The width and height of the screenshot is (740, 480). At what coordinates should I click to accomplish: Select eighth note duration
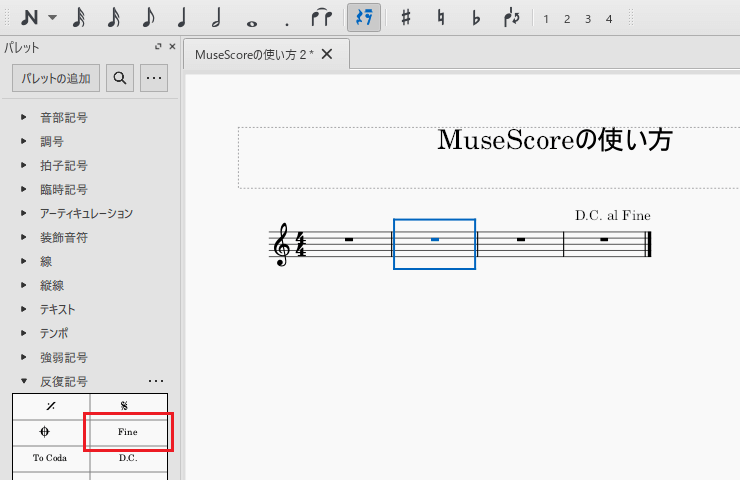148,18
